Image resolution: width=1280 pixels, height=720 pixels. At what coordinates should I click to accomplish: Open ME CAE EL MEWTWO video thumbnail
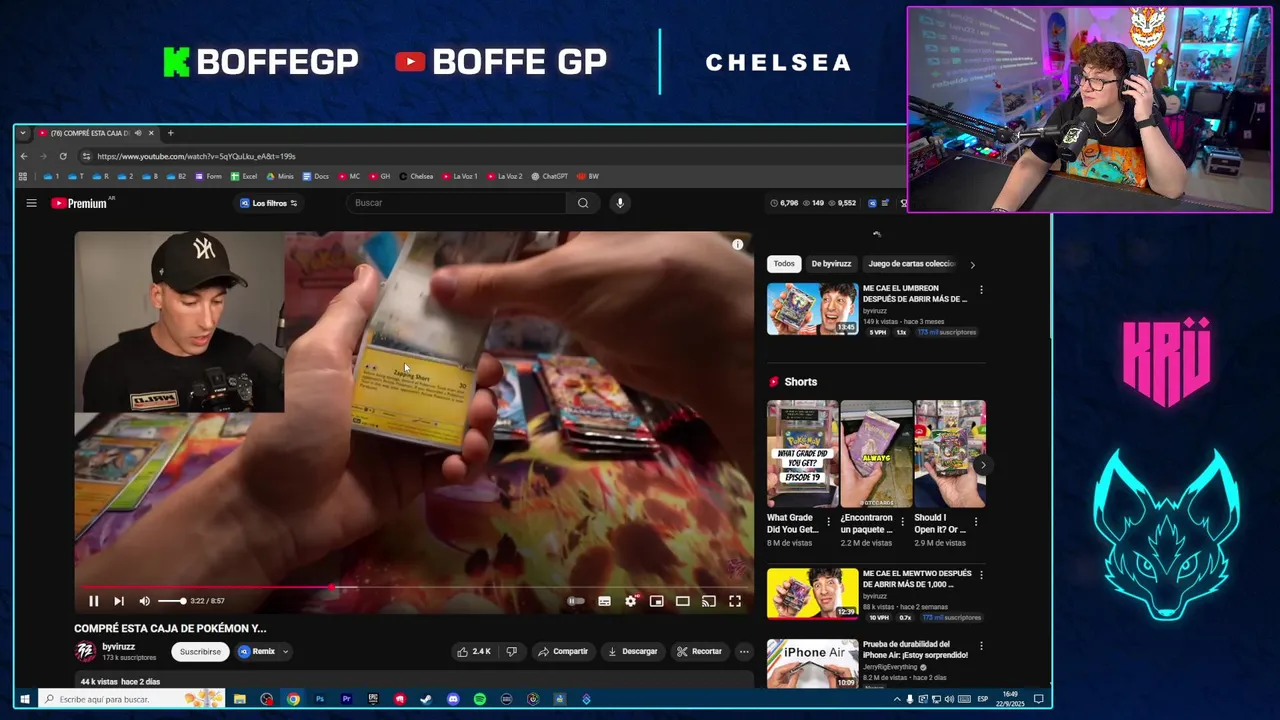click(812, 593)
